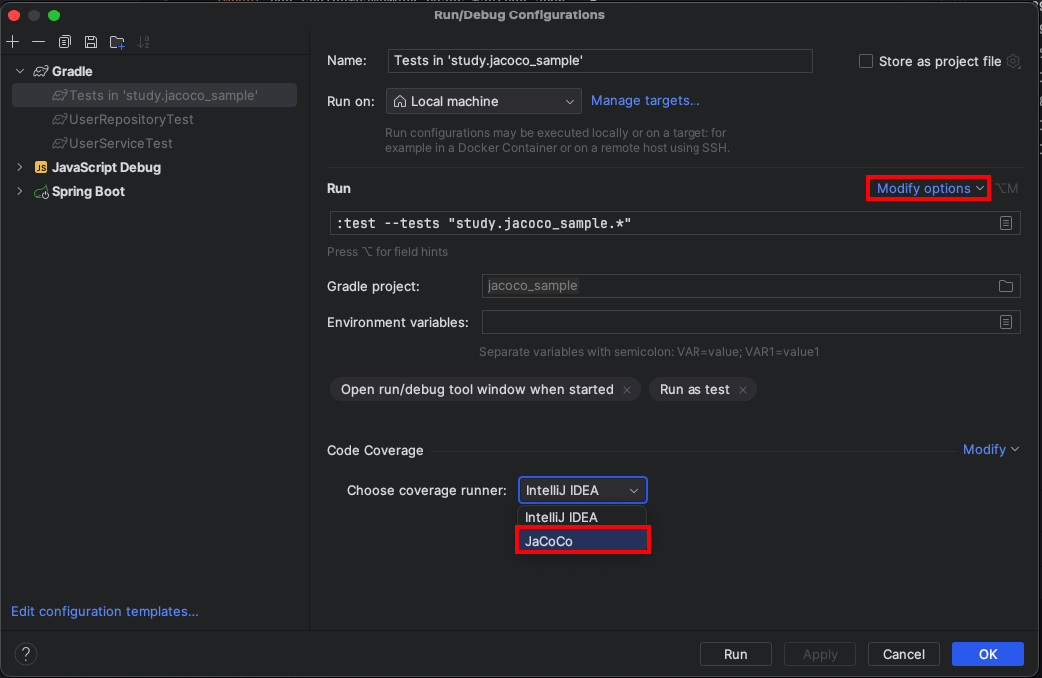Open gear settings beside Store as project file
This screenshot has width=1042, height=678.
pos(1013,61)
